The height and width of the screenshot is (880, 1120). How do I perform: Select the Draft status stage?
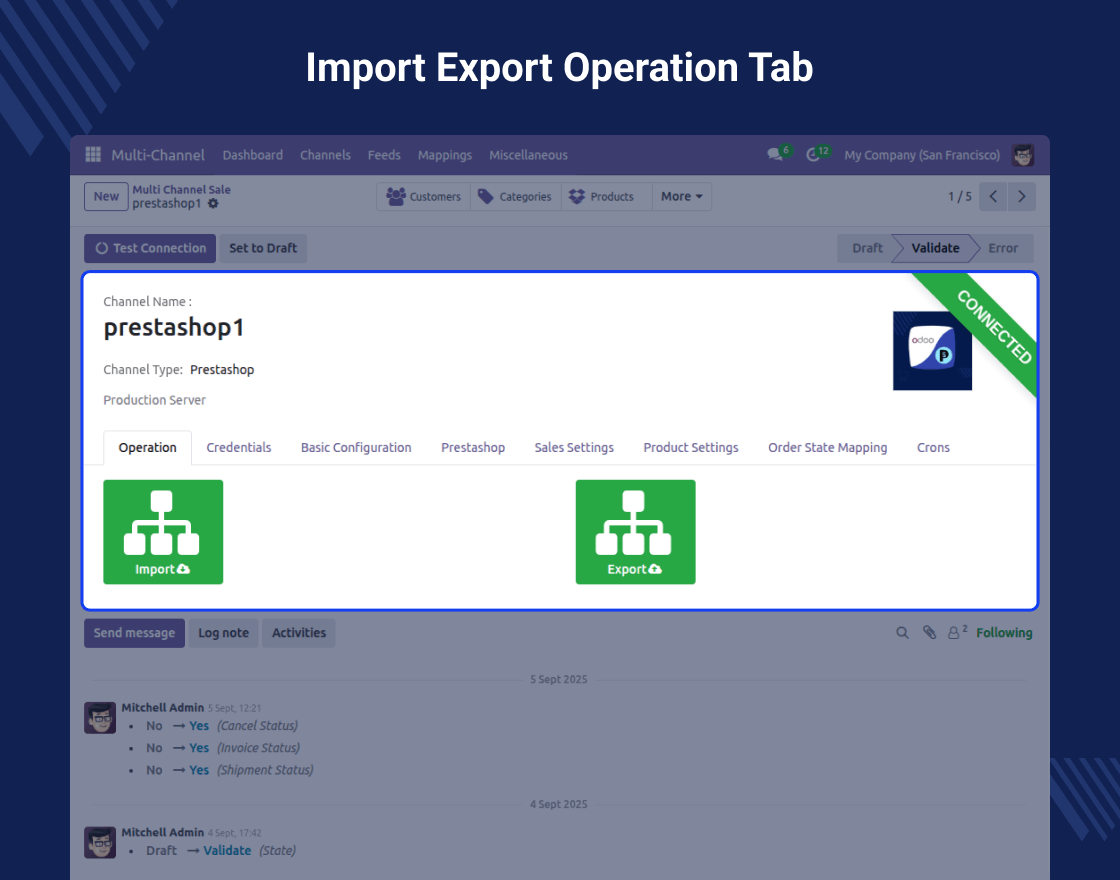coord(867,248)
